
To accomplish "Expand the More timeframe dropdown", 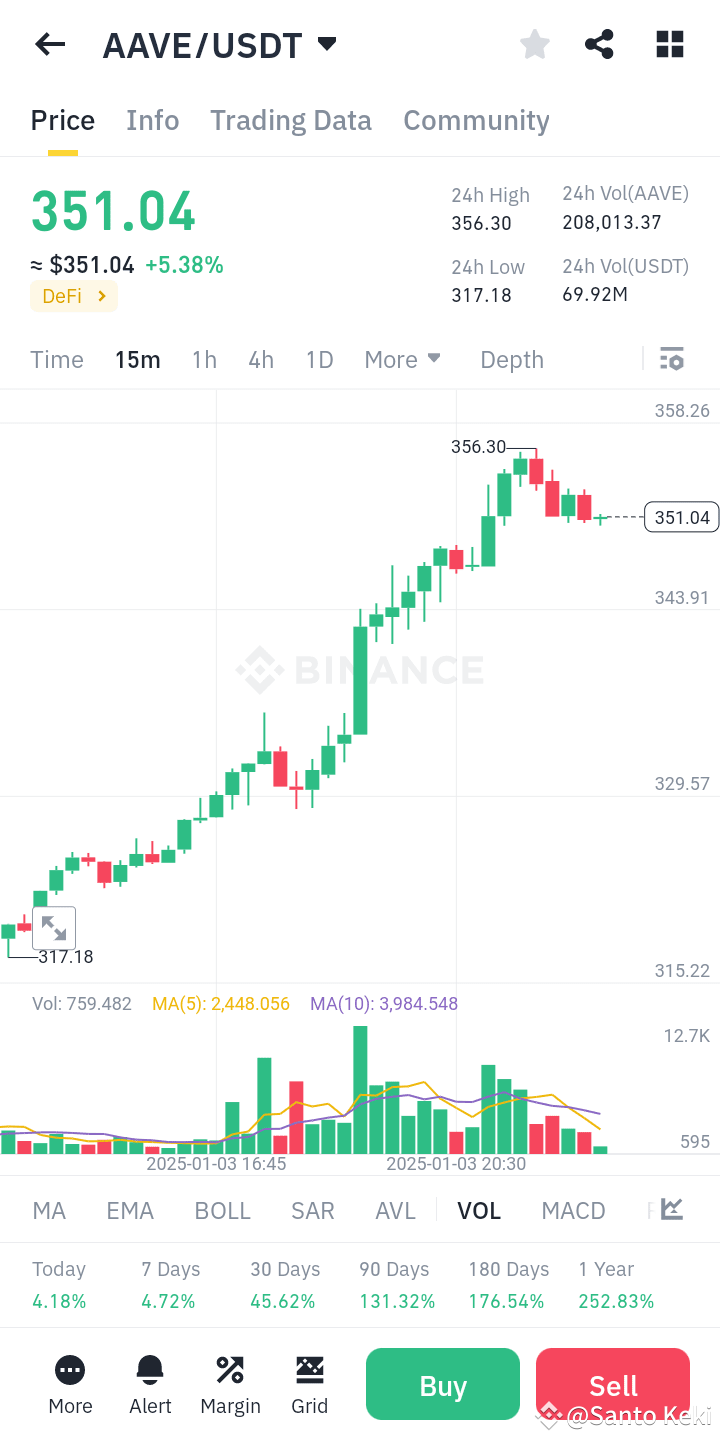I will 402,358.
